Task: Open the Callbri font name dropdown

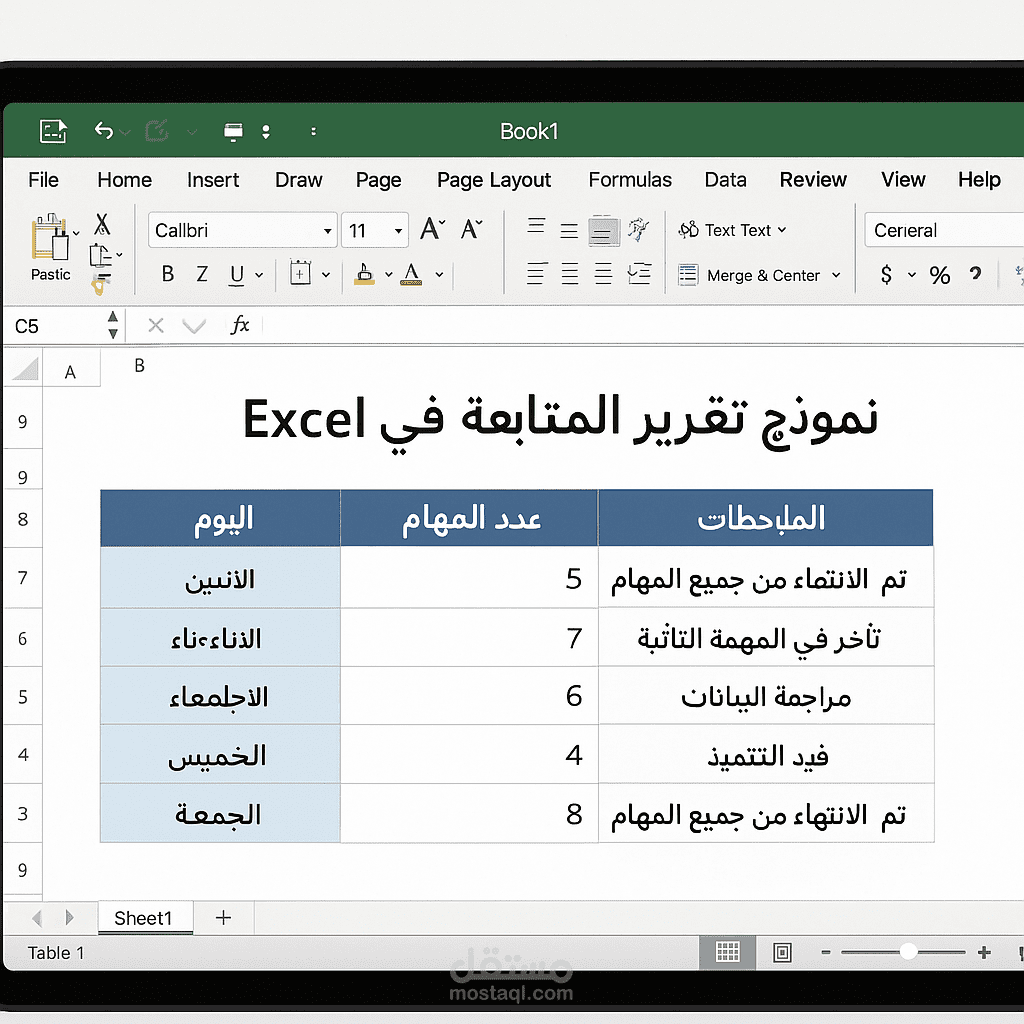Action: (327, 231)
